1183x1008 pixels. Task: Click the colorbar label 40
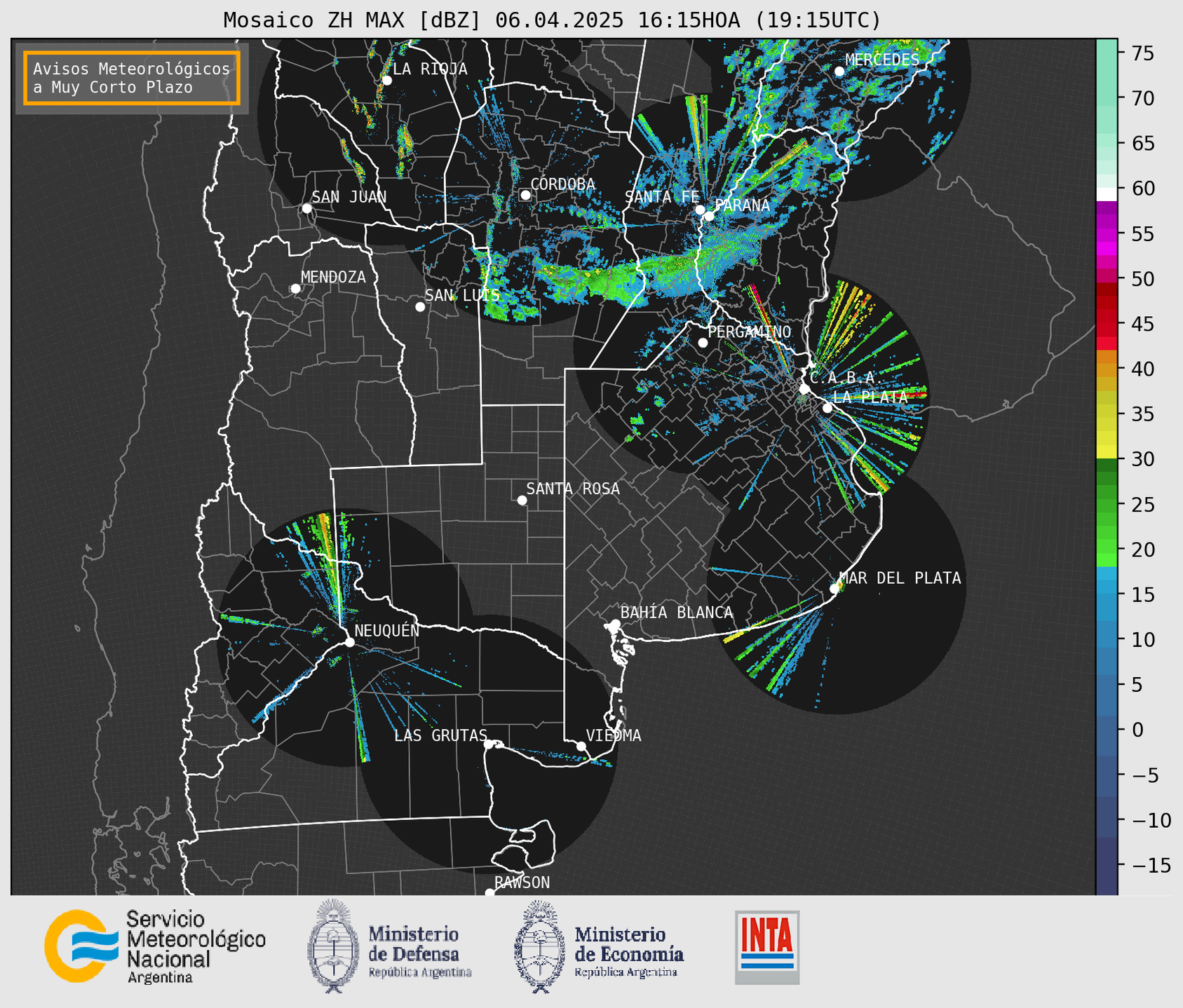point(1142,369)
